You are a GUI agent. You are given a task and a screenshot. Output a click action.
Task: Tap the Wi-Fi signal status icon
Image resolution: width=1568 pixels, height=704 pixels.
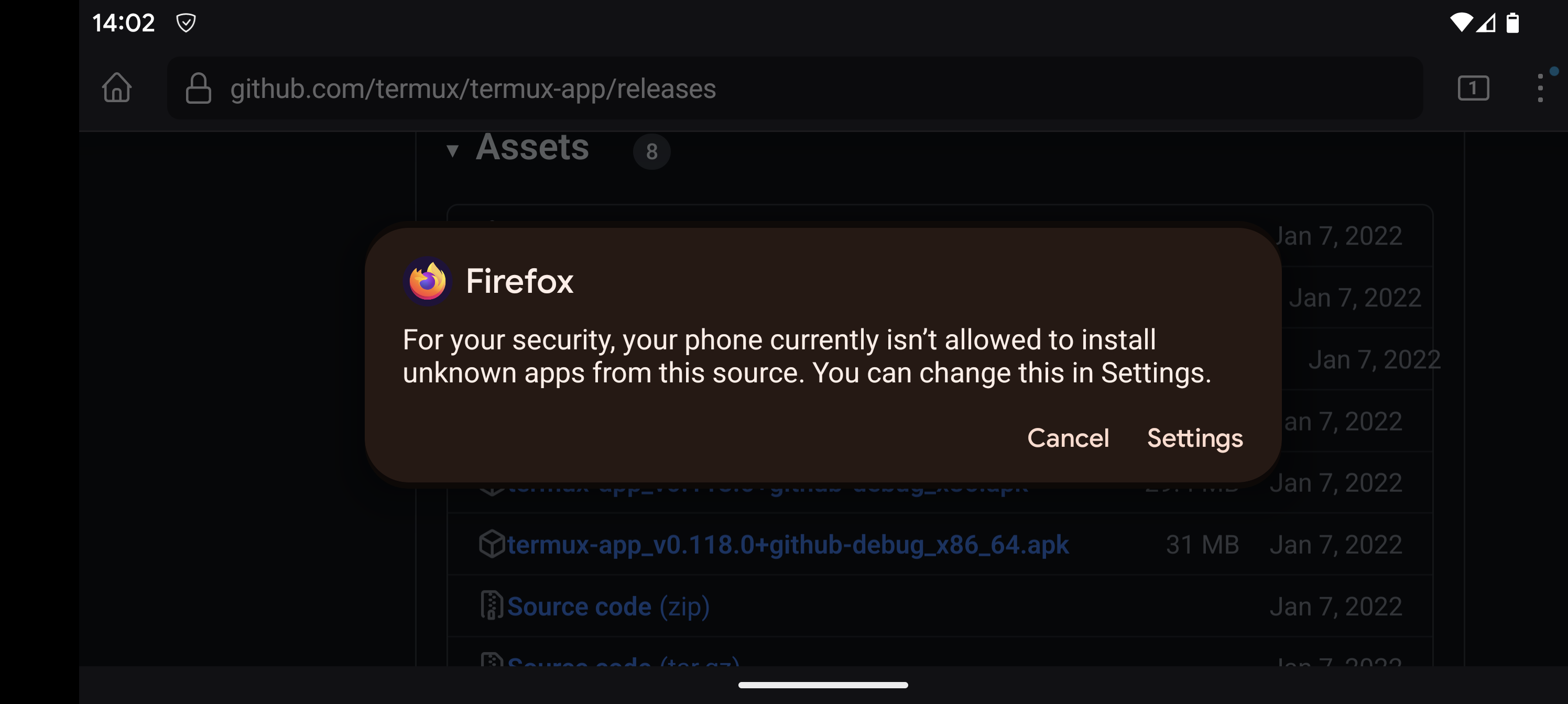pyautogui.click(x=1460, y=23)
